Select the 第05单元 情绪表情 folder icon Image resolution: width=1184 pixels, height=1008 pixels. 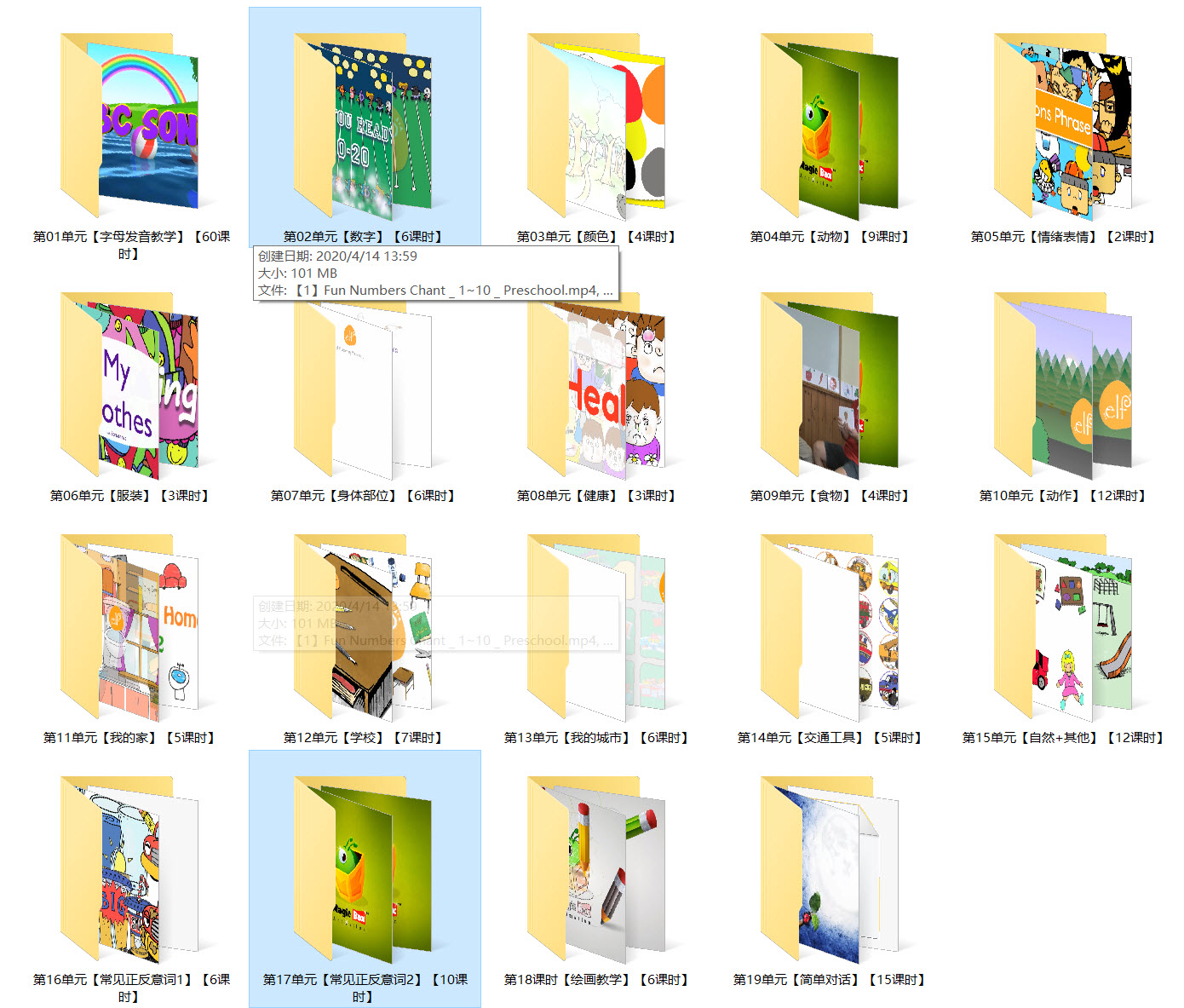(x=1063, y=126)
